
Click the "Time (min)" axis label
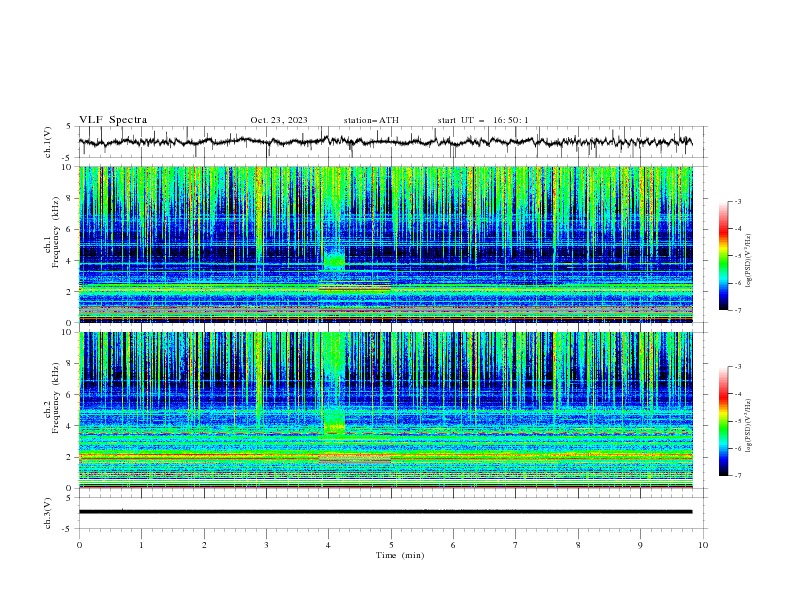(400, 555)
